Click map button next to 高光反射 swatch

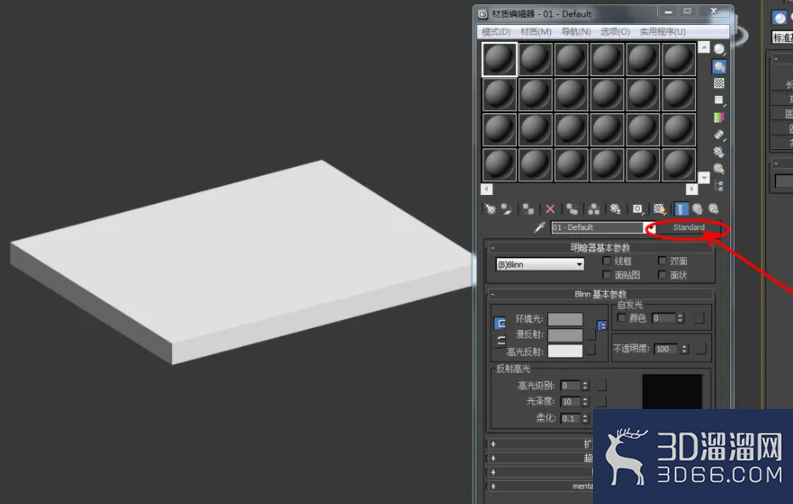[590, 350]
